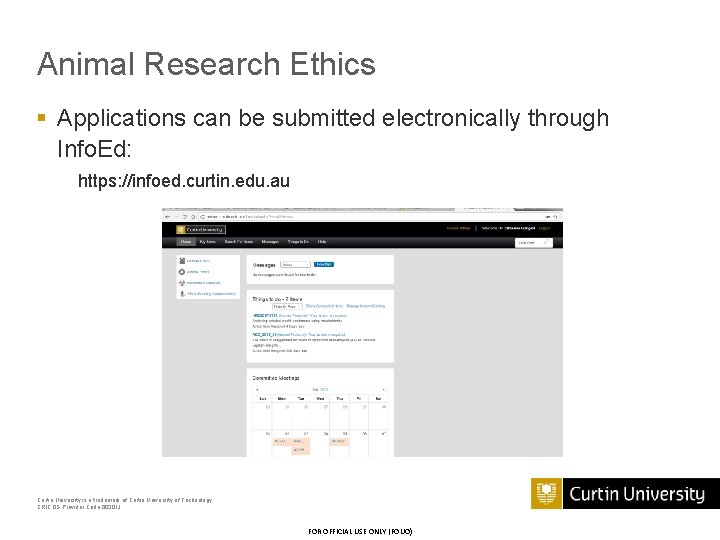Open the Messages folder Inbox dropdown

click(296, 264)
